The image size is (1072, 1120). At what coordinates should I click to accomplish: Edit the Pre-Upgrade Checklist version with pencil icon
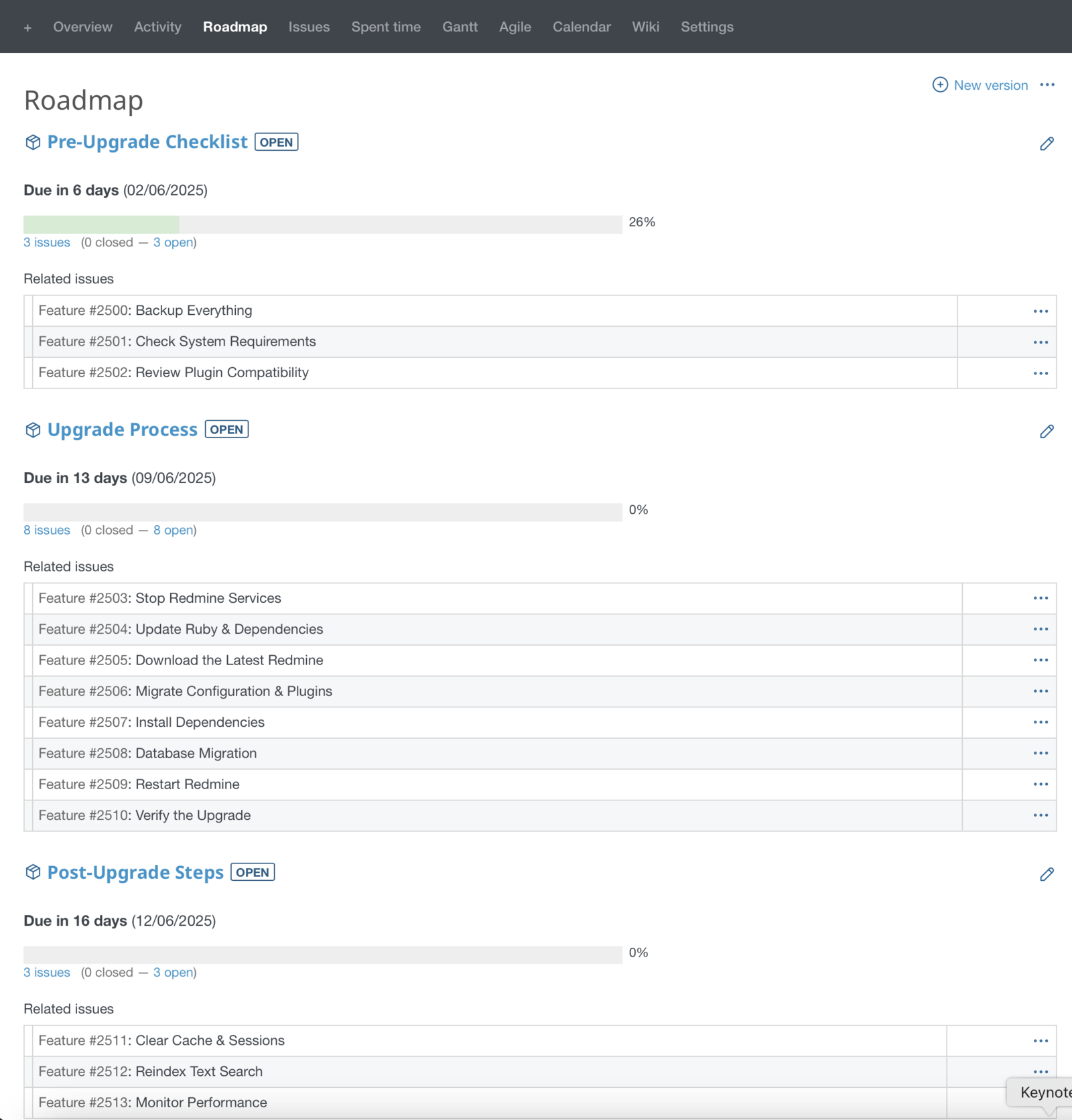click(x=1047, y=144)
